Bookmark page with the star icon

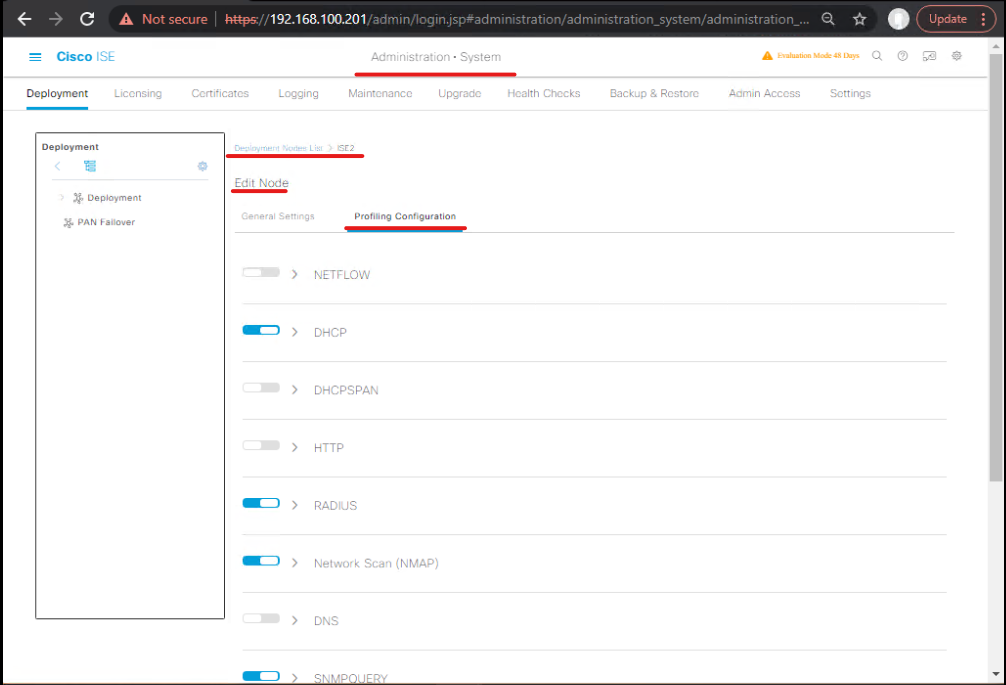pos(860,19)
